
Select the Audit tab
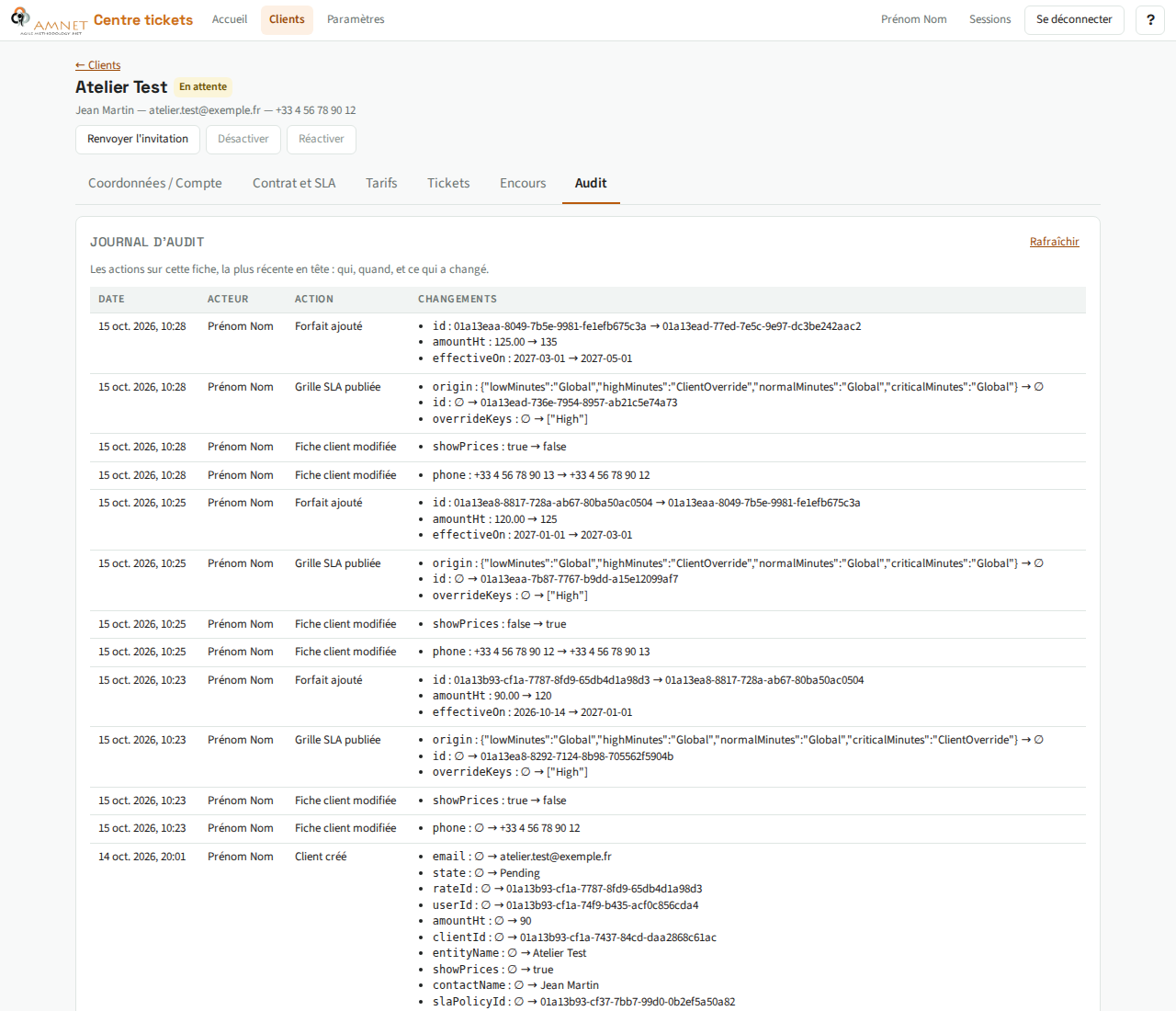(591, 184)
